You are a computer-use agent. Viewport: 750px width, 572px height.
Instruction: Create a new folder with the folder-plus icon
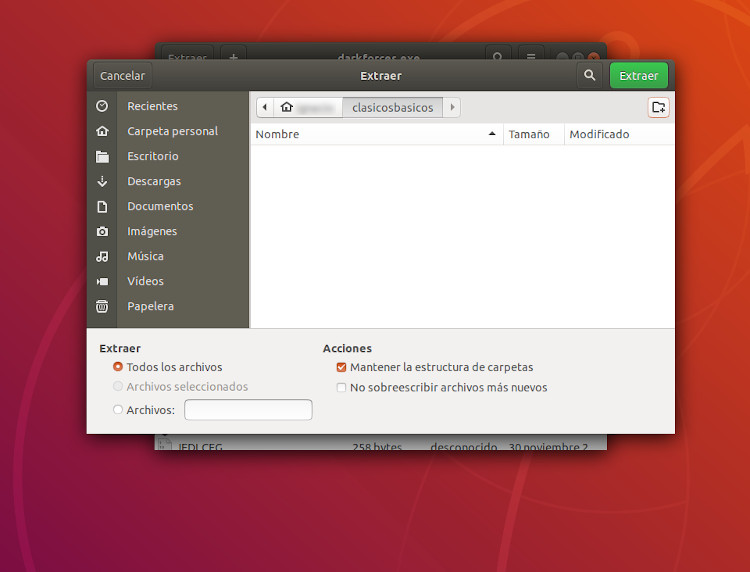tap(659, 107)
